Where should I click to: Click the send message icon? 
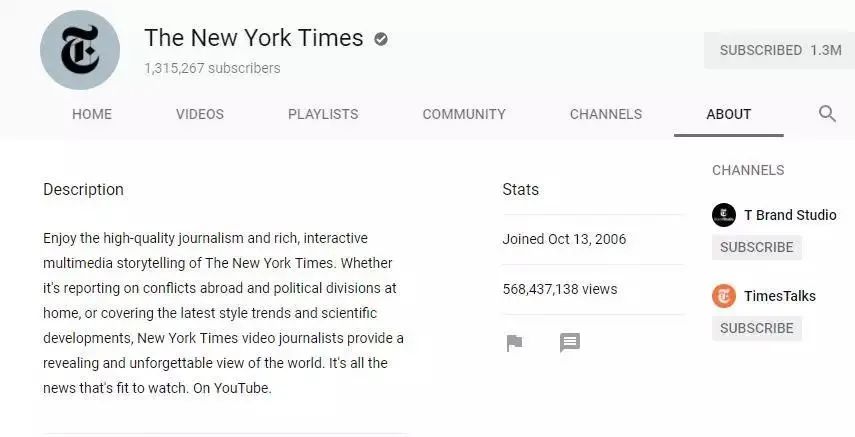click(570, 343)
